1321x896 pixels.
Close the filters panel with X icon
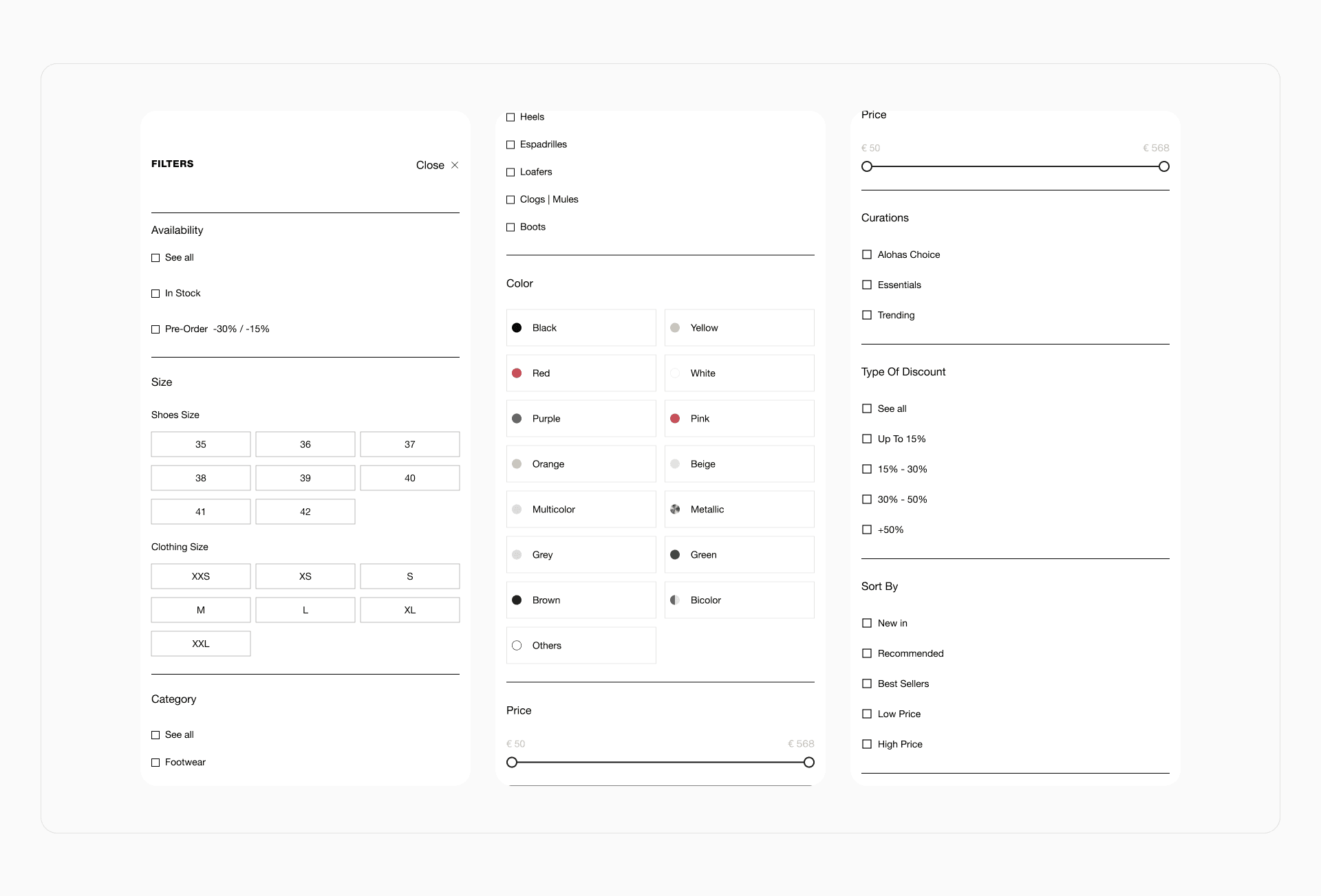pos(455,165)
